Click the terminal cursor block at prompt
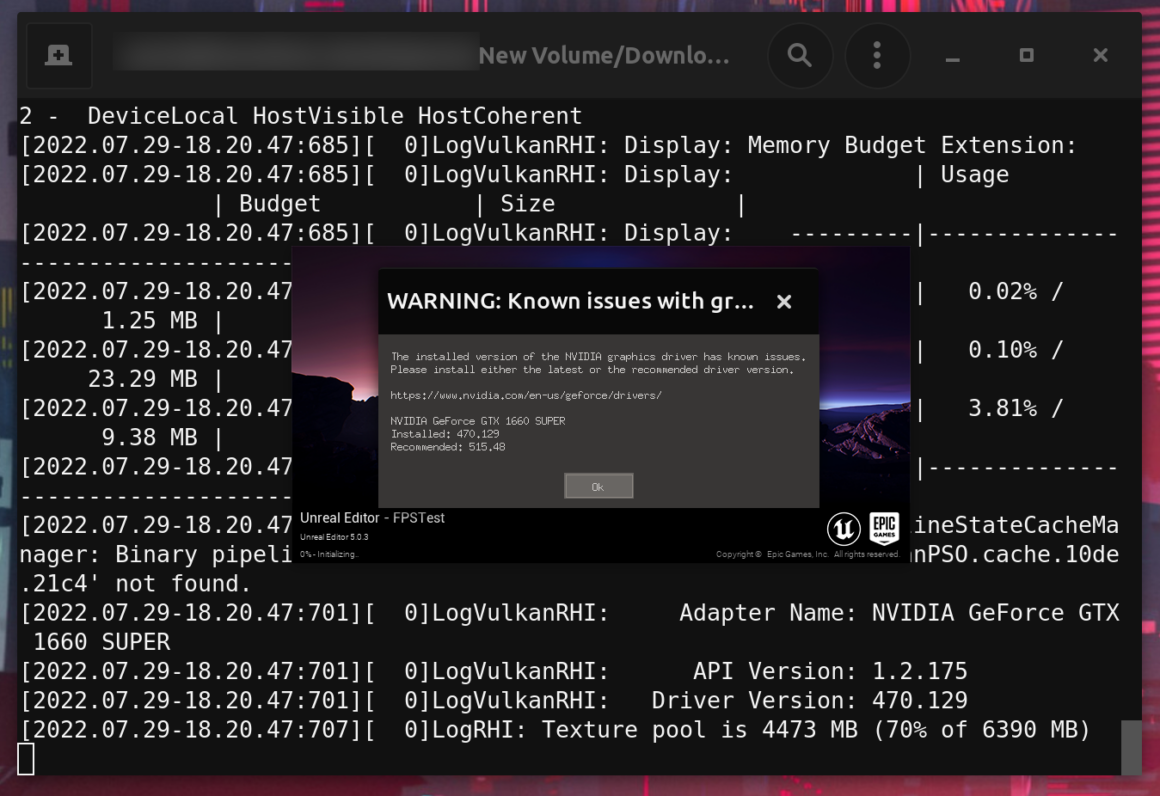 26,759
